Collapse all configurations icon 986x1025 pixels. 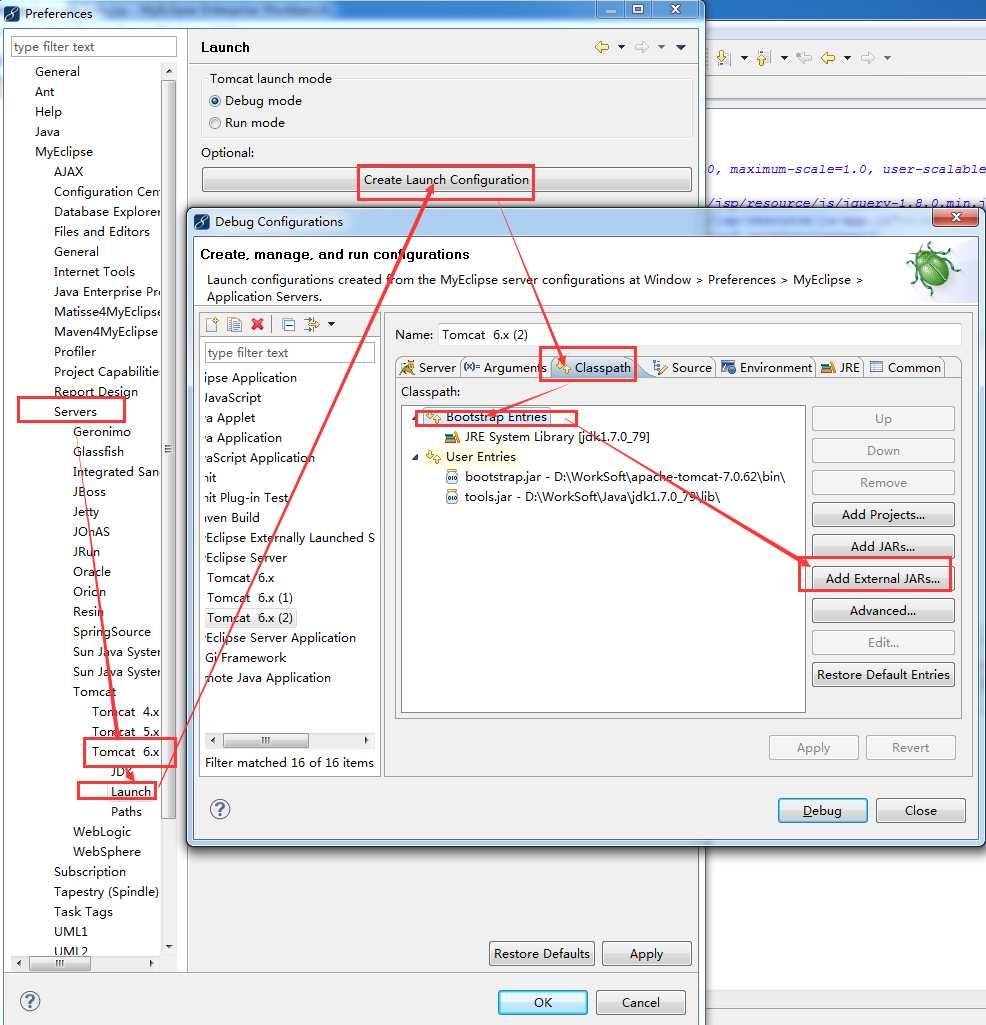tap(288, 324)
